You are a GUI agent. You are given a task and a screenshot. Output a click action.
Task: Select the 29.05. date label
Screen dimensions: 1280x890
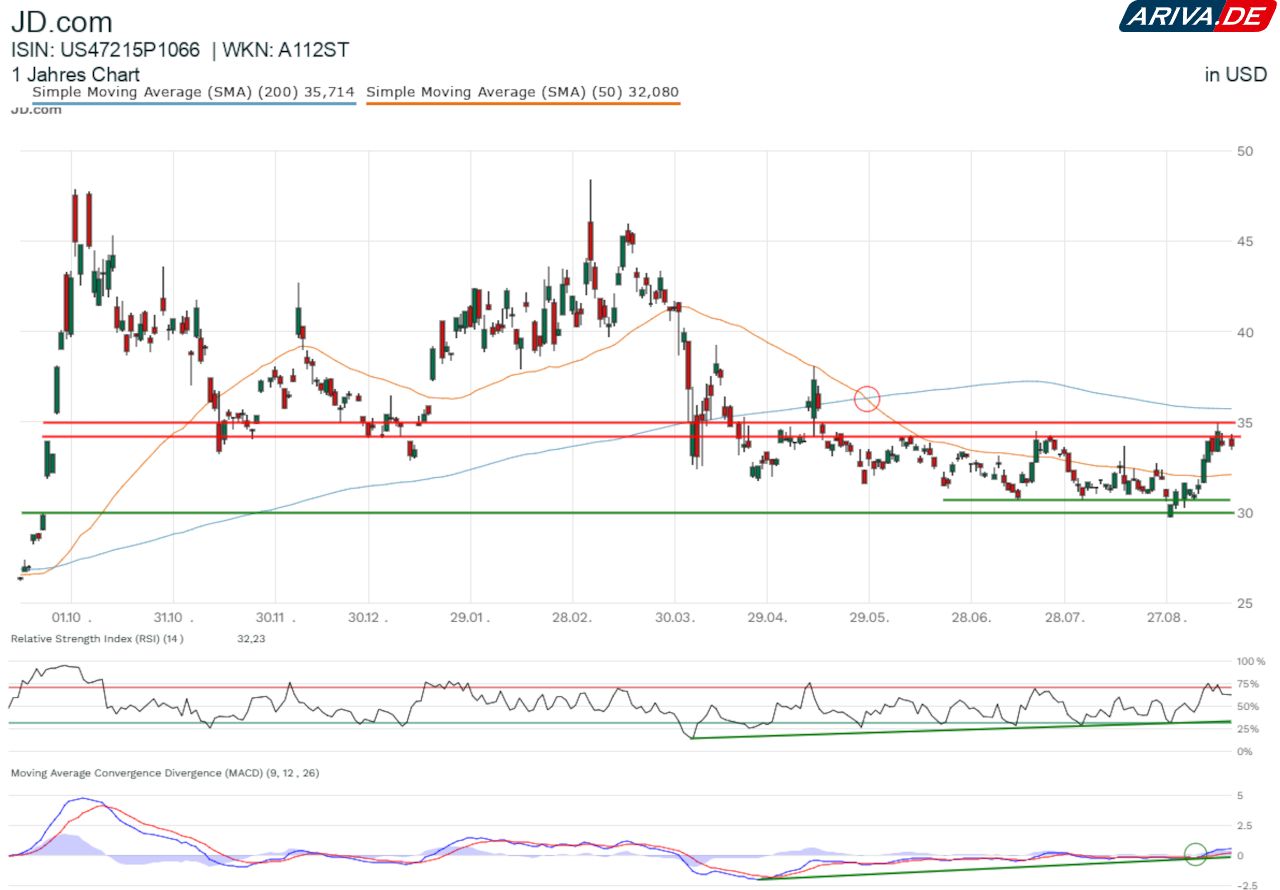(x=868, y=617)
